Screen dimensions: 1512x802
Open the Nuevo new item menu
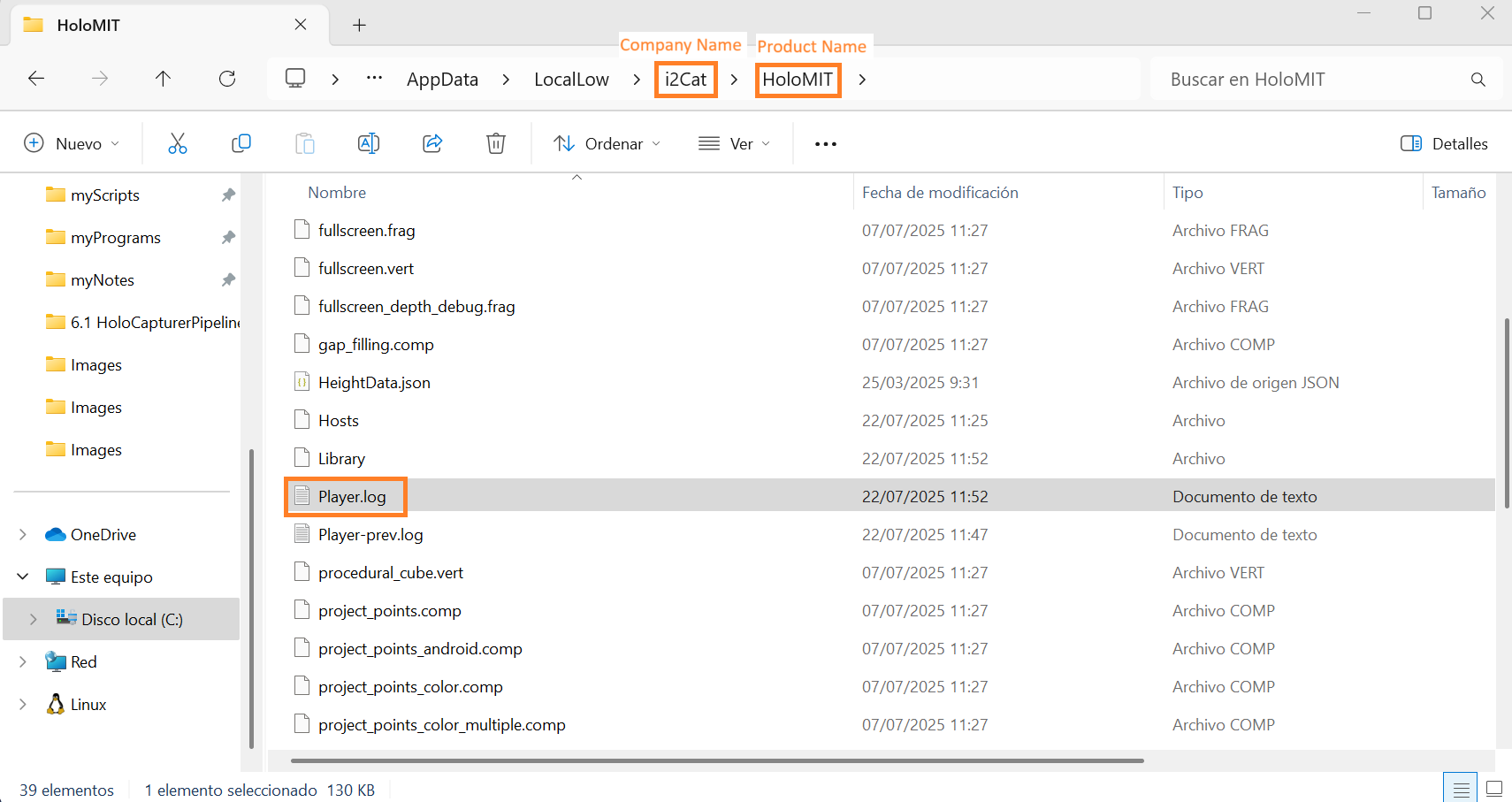[71, 143]
